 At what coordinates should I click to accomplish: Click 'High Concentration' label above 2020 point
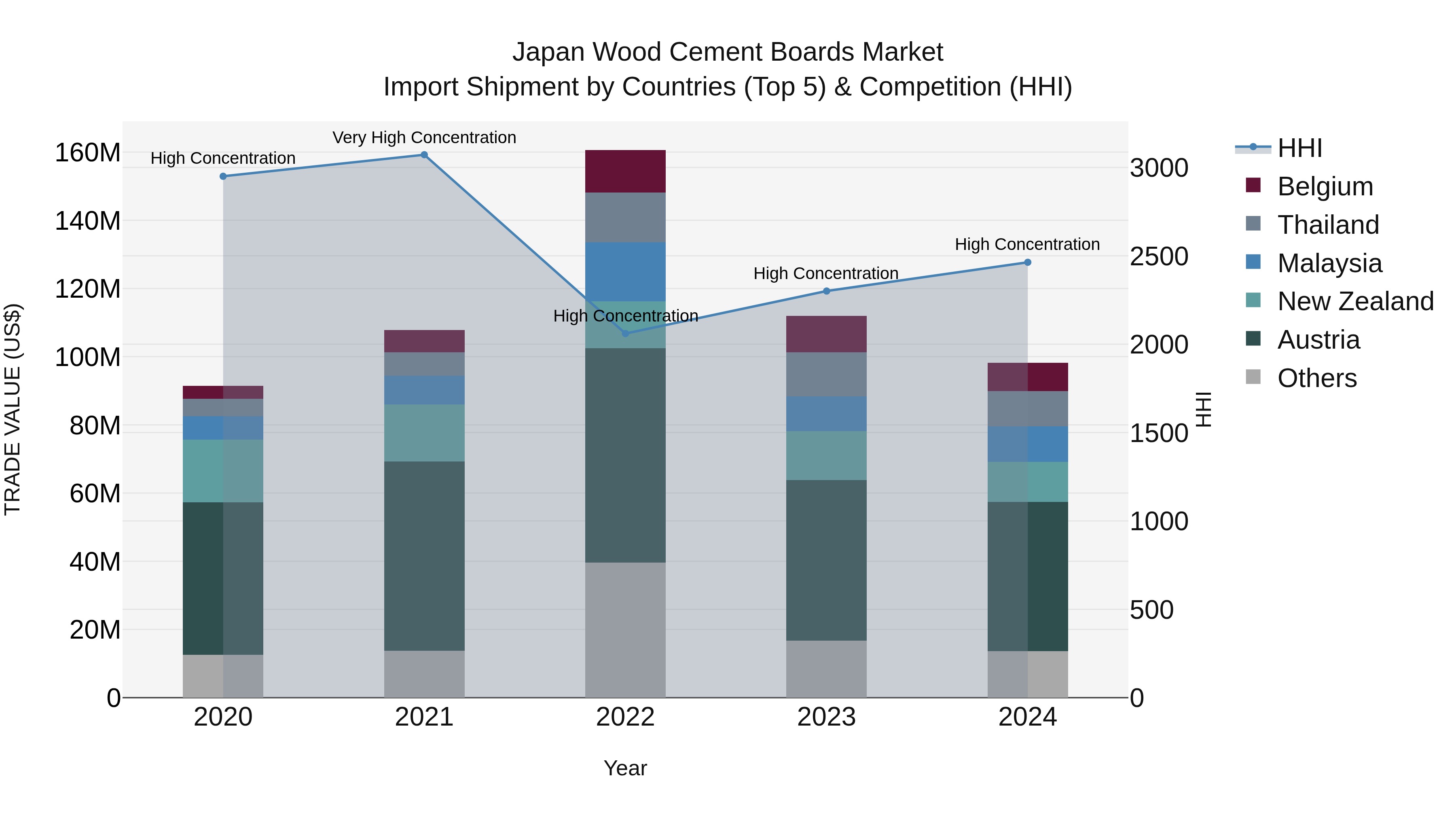(223, 158)
